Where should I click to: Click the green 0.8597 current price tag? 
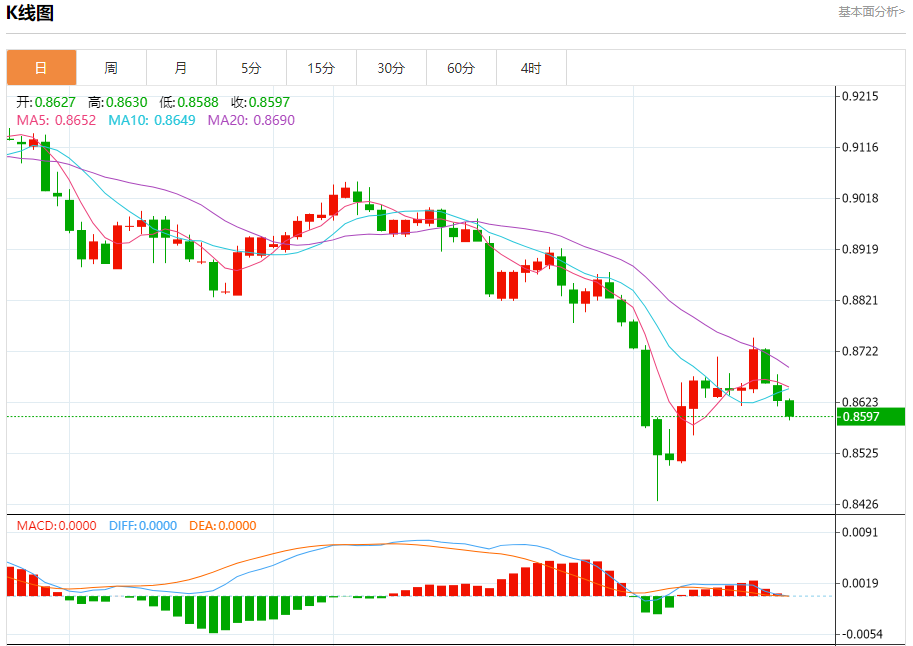[870, 416]
